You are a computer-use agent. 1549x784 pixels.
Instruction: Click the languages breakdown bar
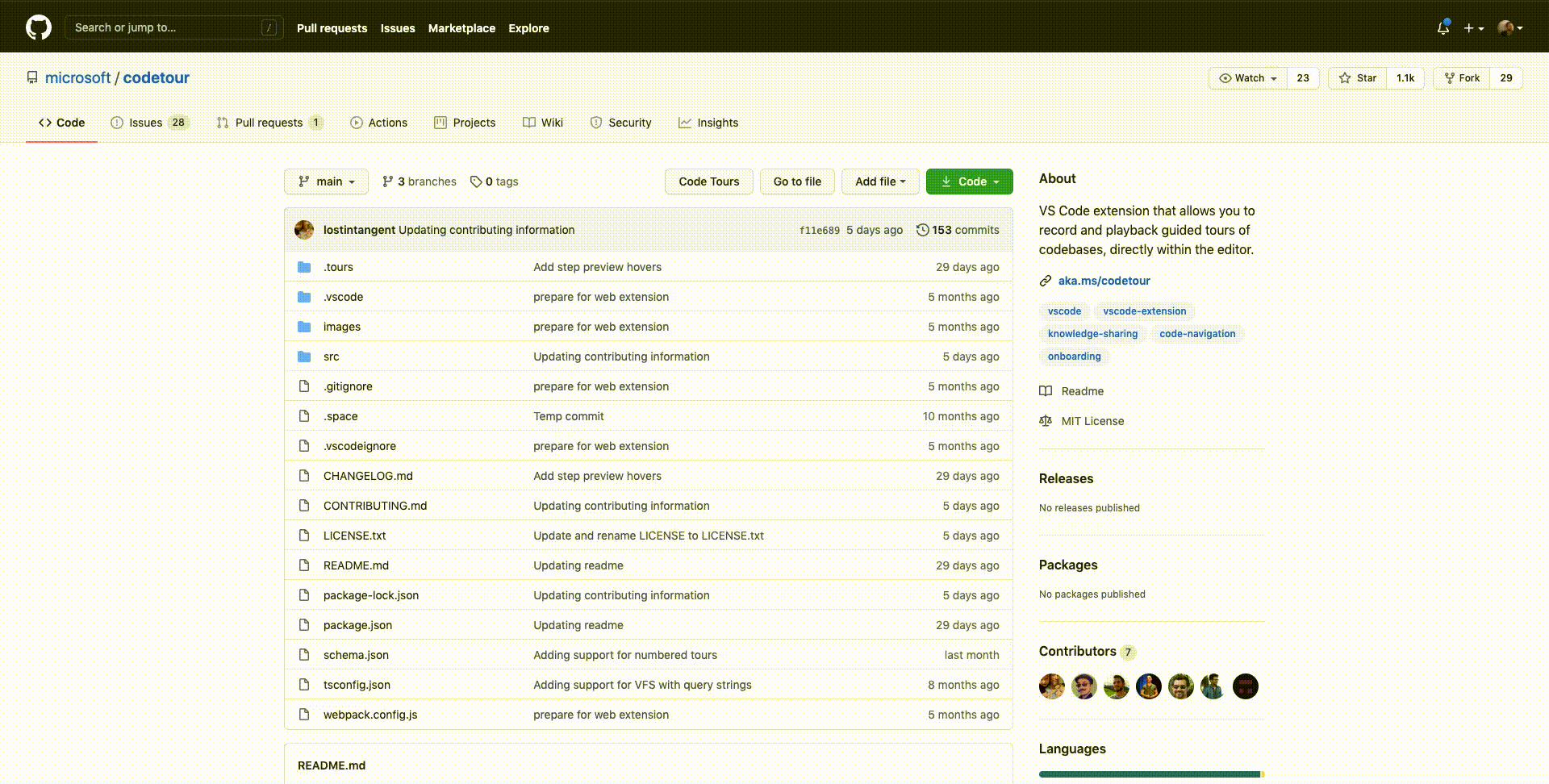pyautogui.click(x=1151, y=774)
